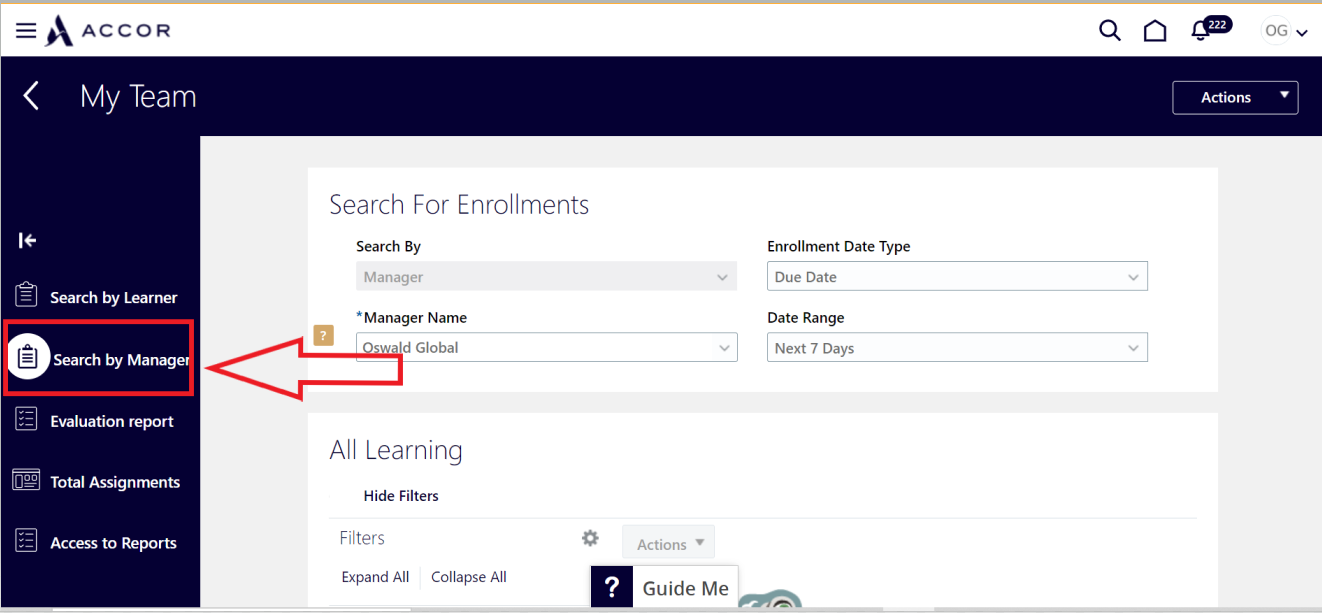
Task: Open Access to Reports
Action: (x=113, y=543)
